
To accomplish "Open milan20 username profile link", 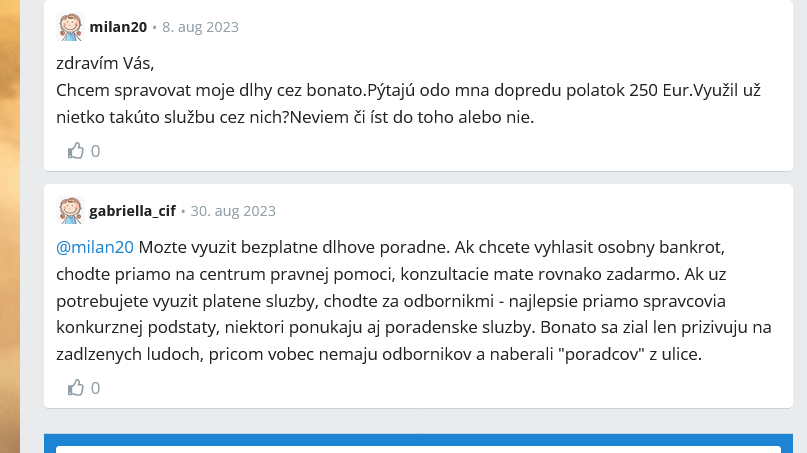I will pyautogui.click(x=118, y=27).
